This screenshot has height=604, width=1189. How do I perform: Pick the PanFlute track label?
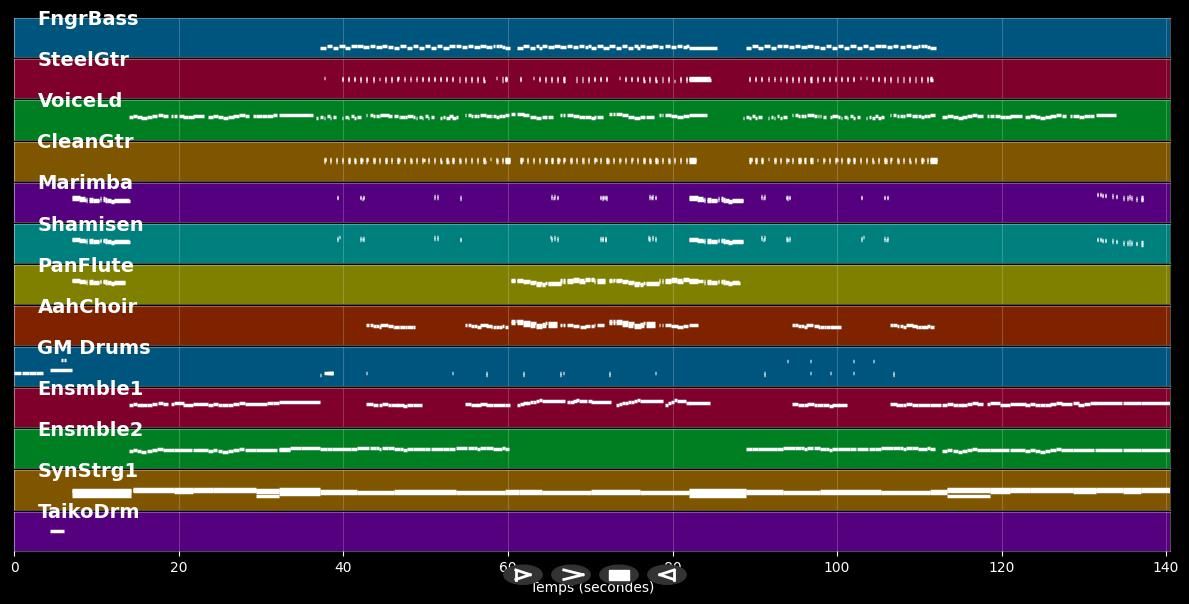point(85,266)
